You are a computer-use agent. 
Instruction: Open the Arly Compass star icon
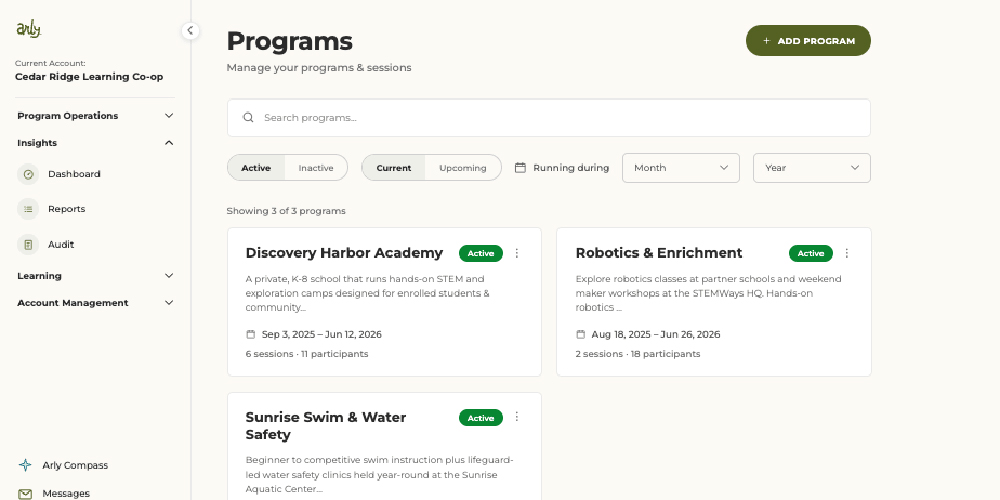(25, 465)
